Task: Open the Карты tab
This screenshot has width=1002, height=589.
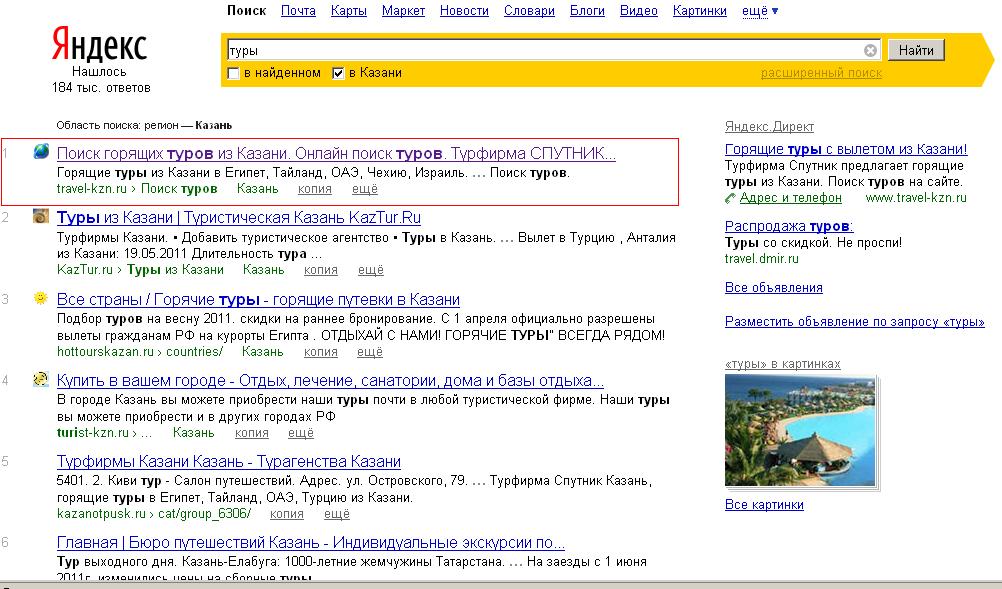Action: click(348, 11)
